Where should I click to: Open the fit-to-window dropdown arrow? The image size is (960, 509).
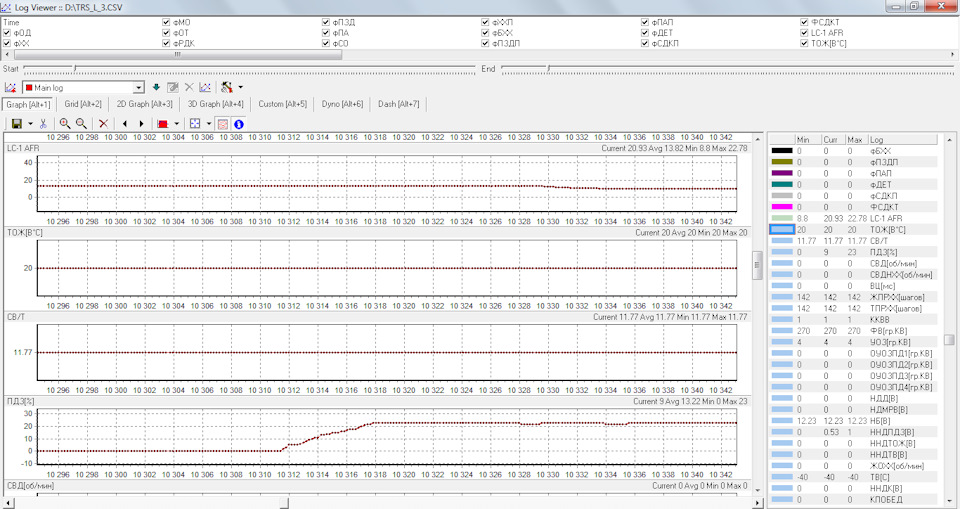pos(208,124)
